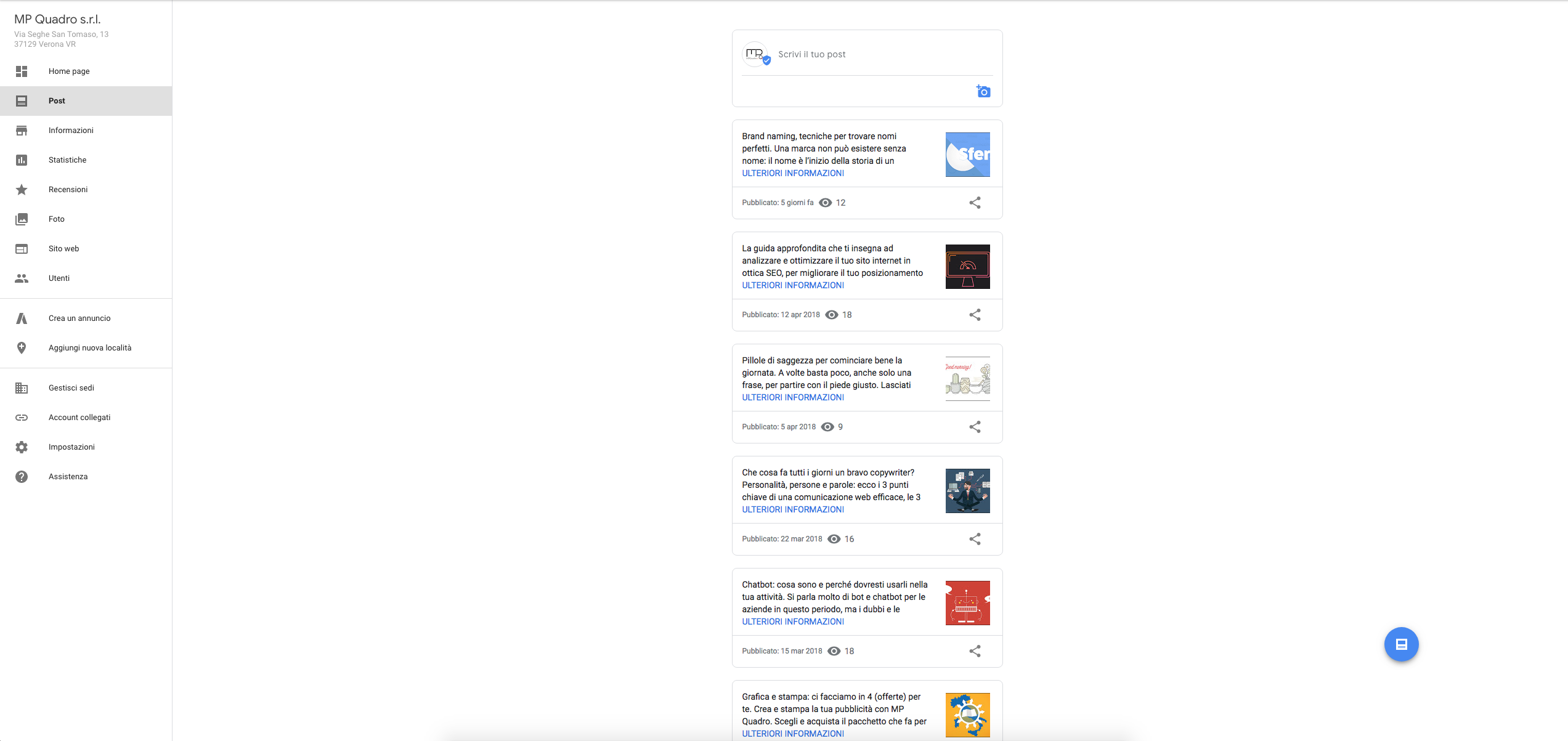Open the copywriter post thumbnail

tap(967, 491)
